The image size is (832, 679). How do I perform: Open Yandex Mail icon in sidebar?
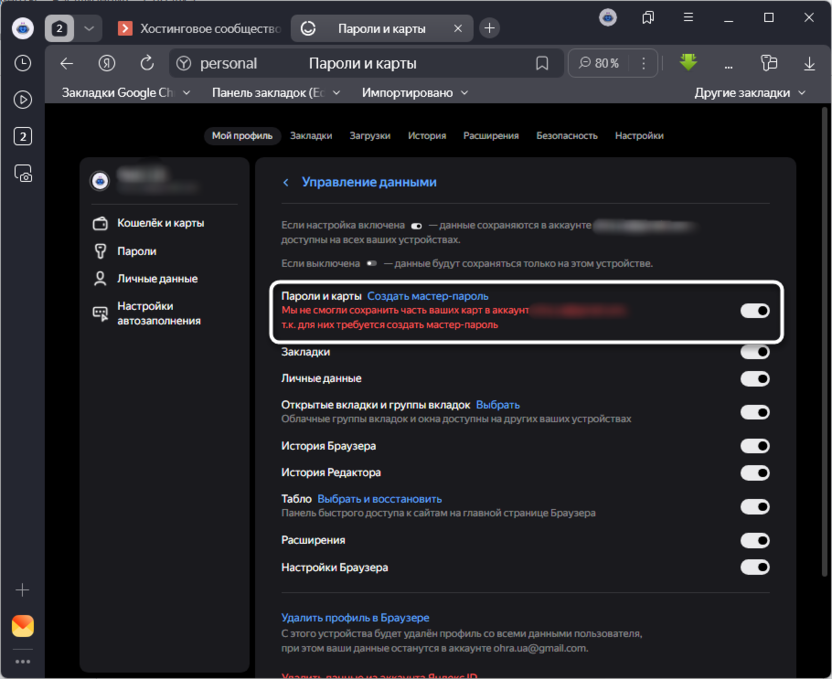23,626
